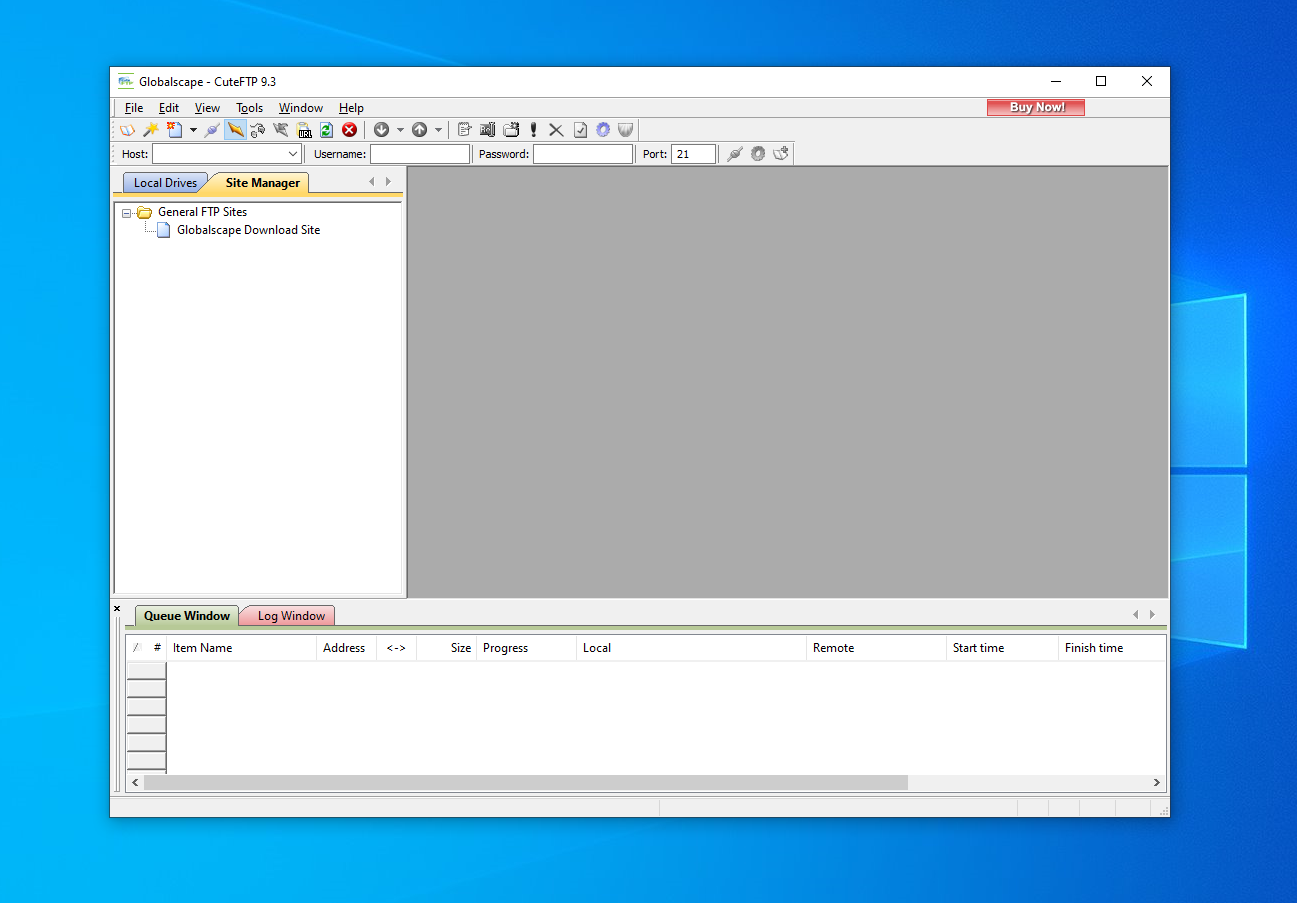Click the red Stop transfer icon
Screen dimensions: 1297x903
point(349,129)
